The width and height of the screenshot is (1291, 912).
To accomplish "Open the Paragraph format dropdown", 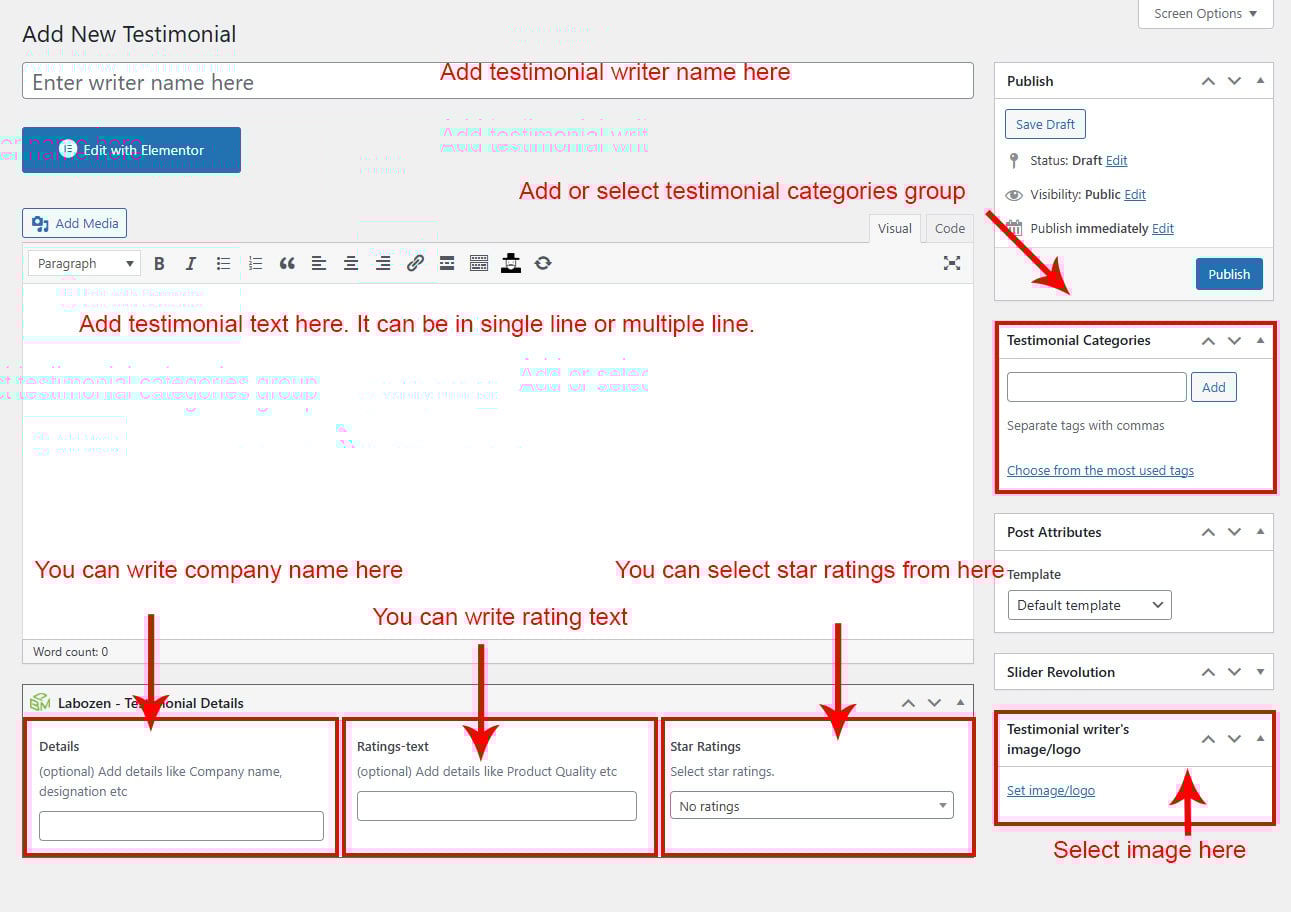I will click(84, 263).
